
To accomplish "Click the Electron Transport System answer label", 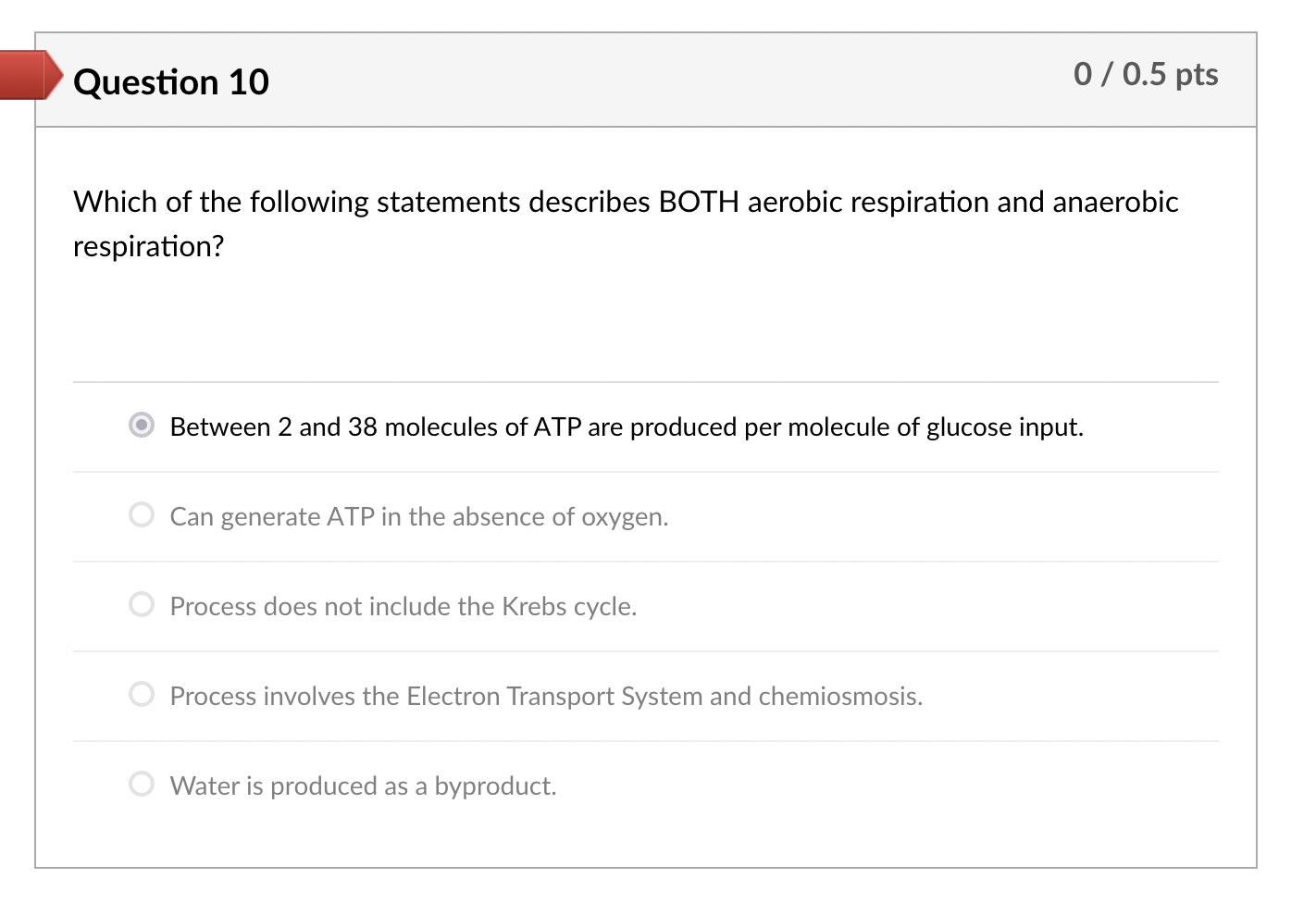I will (545, 696).
